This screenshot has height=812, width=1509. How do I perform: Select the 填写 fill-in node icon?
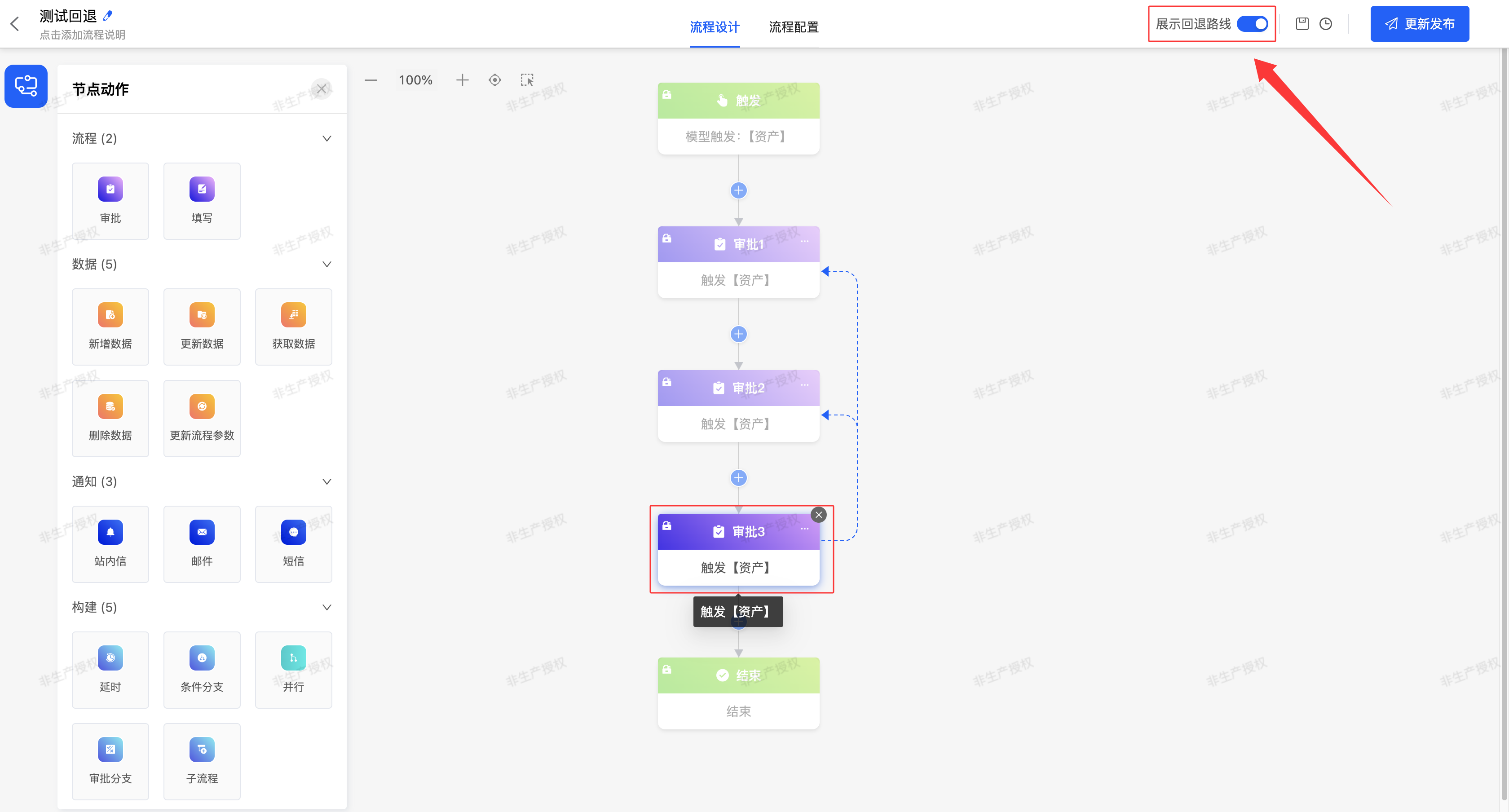click(x=202, y=189)
